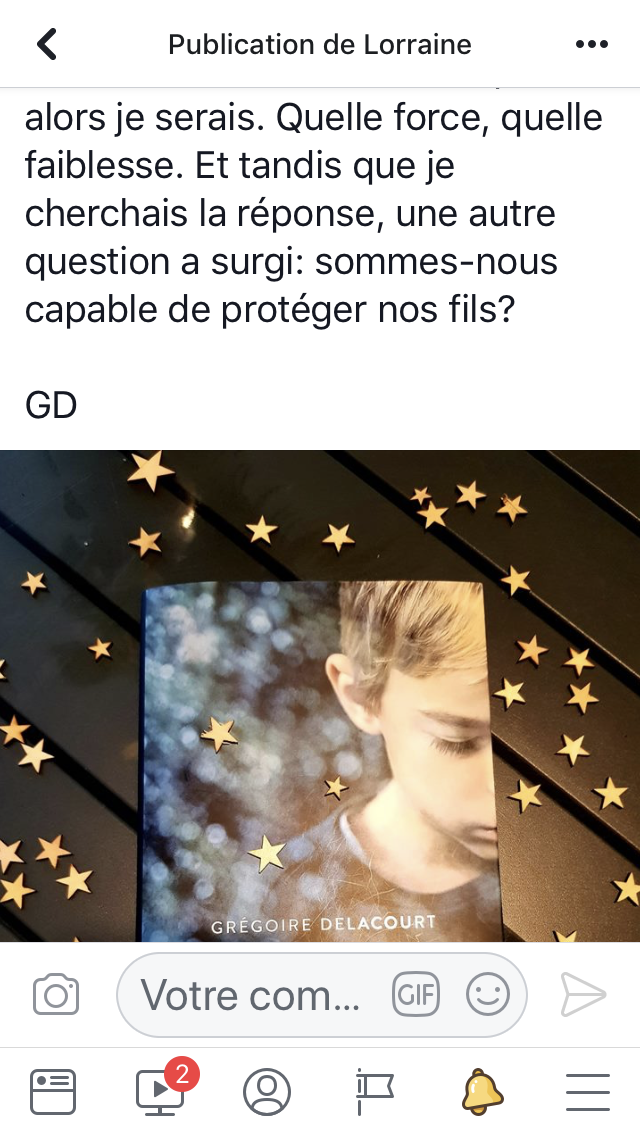Viewport: 640px width, 1136px height.
Task: Open the emoji smiley picker
Action: pos(488,994)
